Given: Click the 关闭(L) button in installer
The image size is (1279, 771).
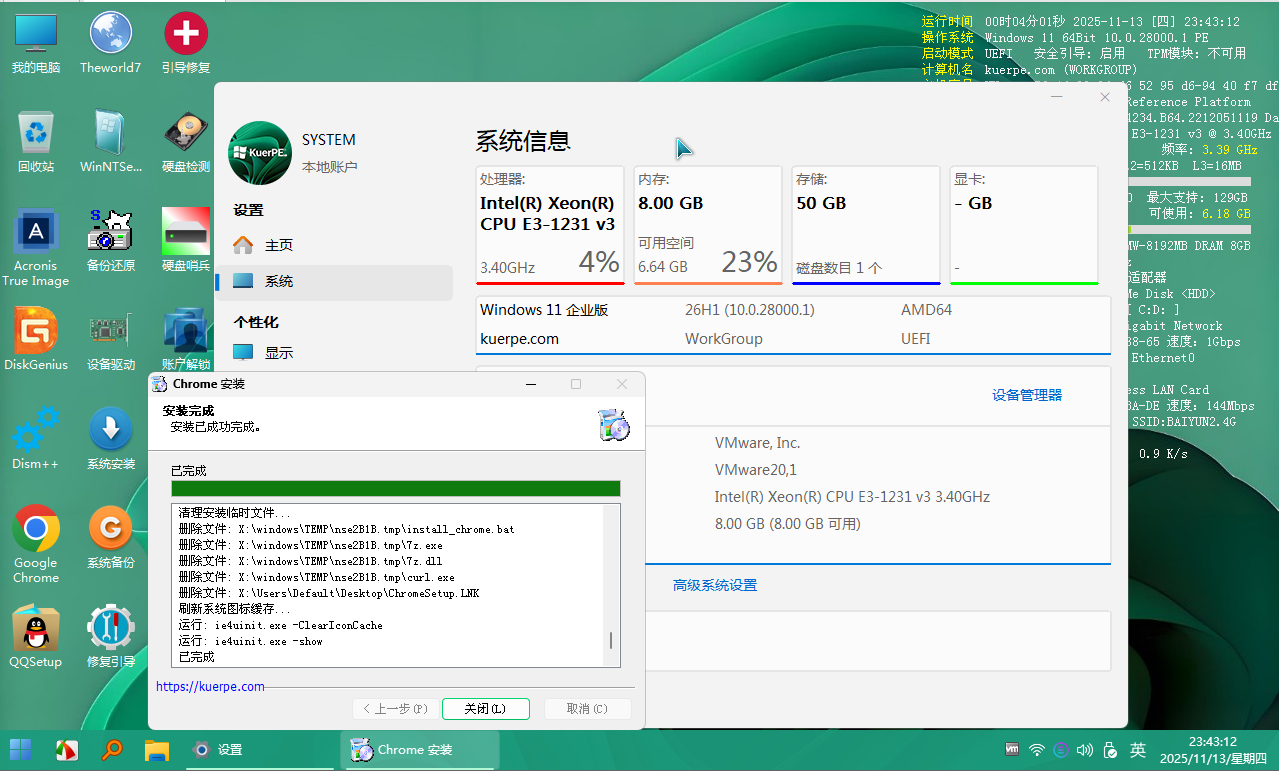Looking at the screenshot, I should (485, 709).
